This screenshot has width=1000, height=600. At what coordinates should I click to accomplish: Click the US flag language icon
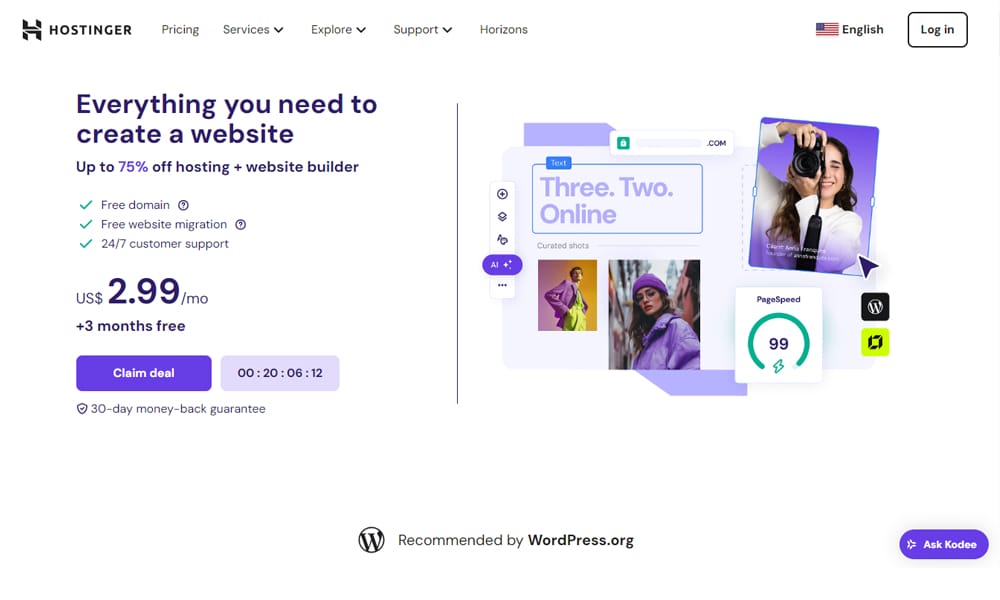(x=827, y=29)
